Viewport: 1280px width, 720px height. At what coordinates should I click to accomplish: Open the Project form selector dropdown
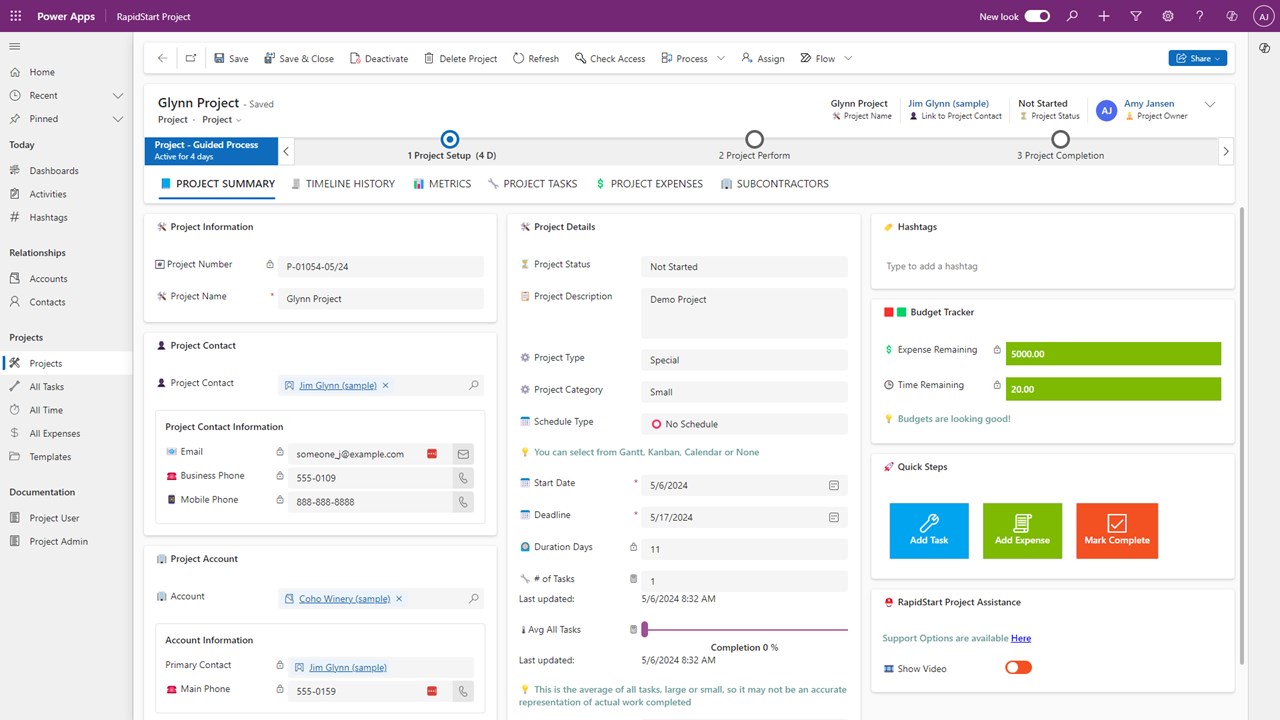pos(222,119)
